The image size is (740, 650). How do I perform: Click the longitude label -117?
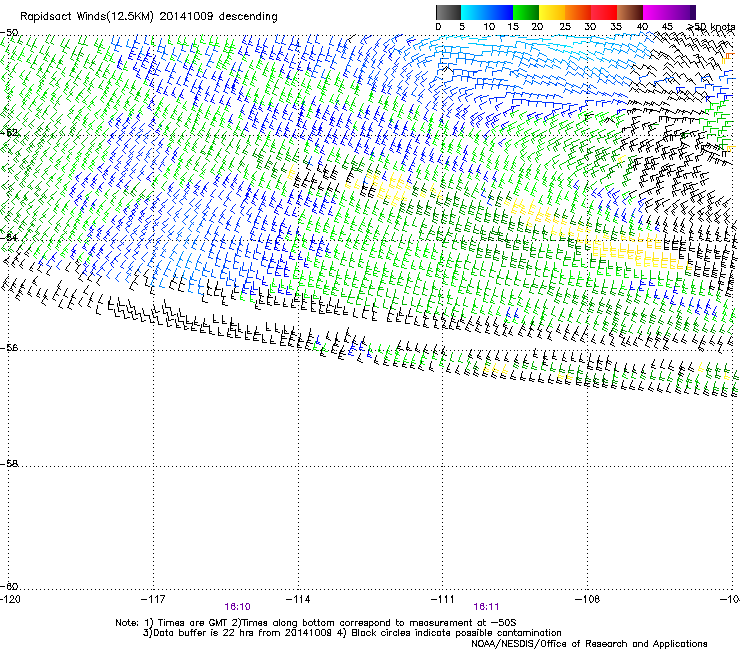click(153, 599)
